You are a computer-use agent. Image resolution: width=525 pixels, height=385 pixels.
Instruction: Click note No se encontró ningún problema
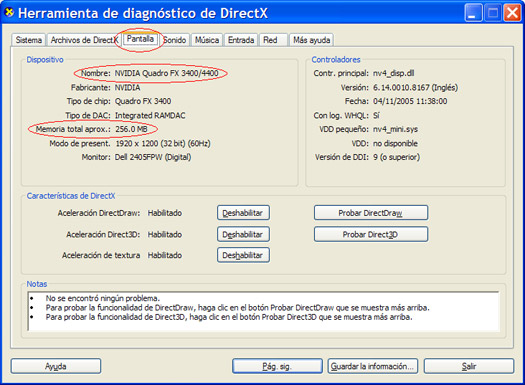point(103,298)
